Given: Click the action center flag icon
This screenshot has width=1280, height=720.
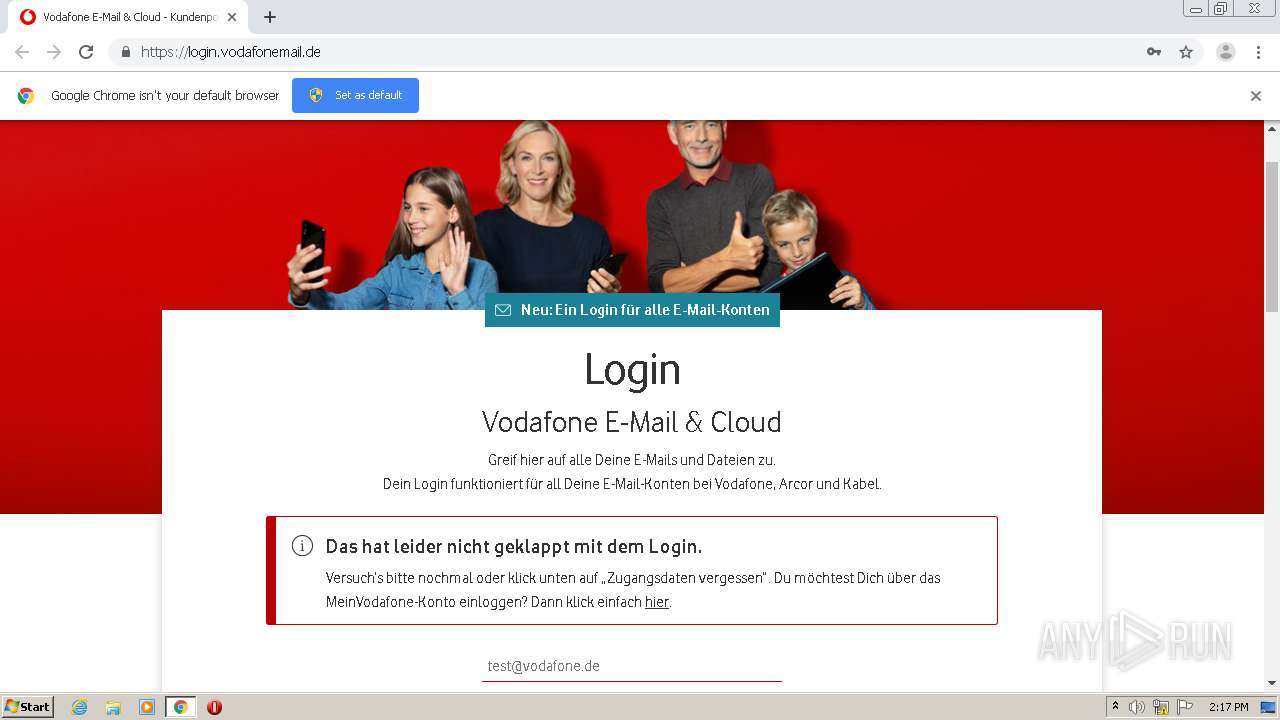Looking at the screenshot, I should 1185,707.
